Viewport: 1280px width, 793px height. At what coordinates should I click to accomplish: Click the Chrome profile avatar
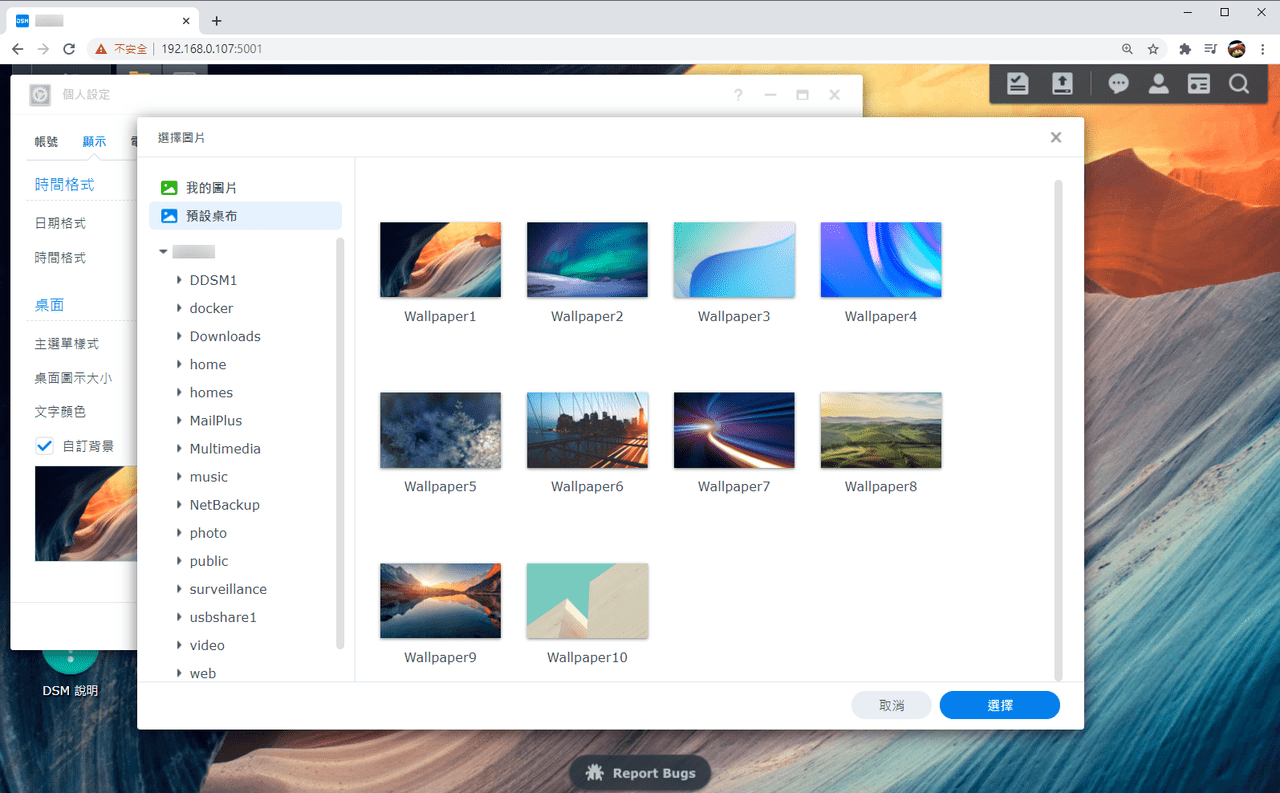point(1237,48)
